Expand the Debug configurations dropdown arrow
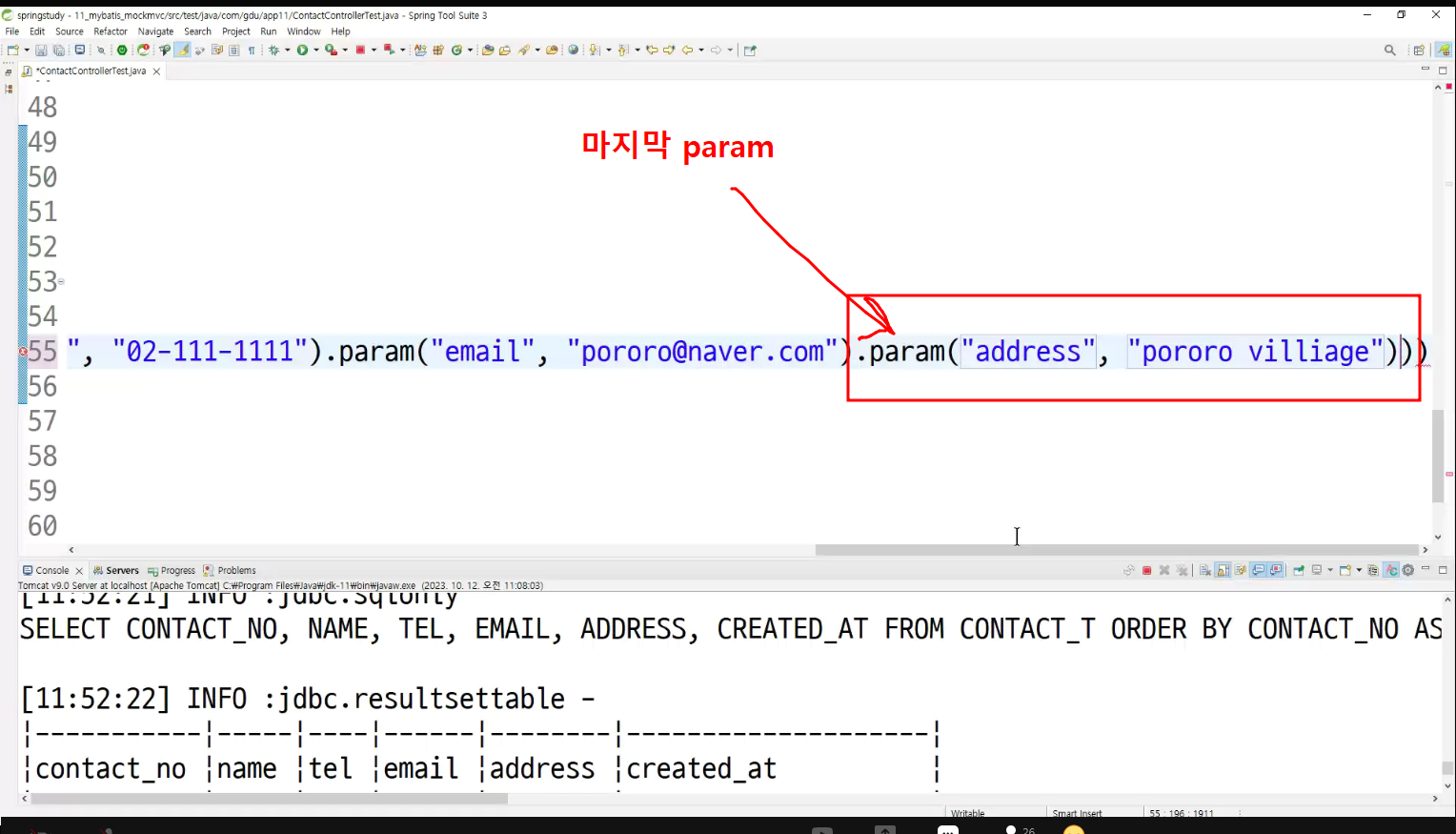The image size is (1456, 834). tap(288, 50)
